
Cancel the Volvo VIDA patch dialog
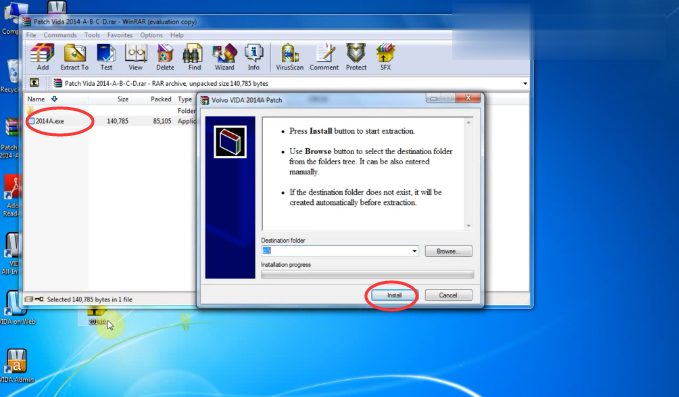pos(448,295)
